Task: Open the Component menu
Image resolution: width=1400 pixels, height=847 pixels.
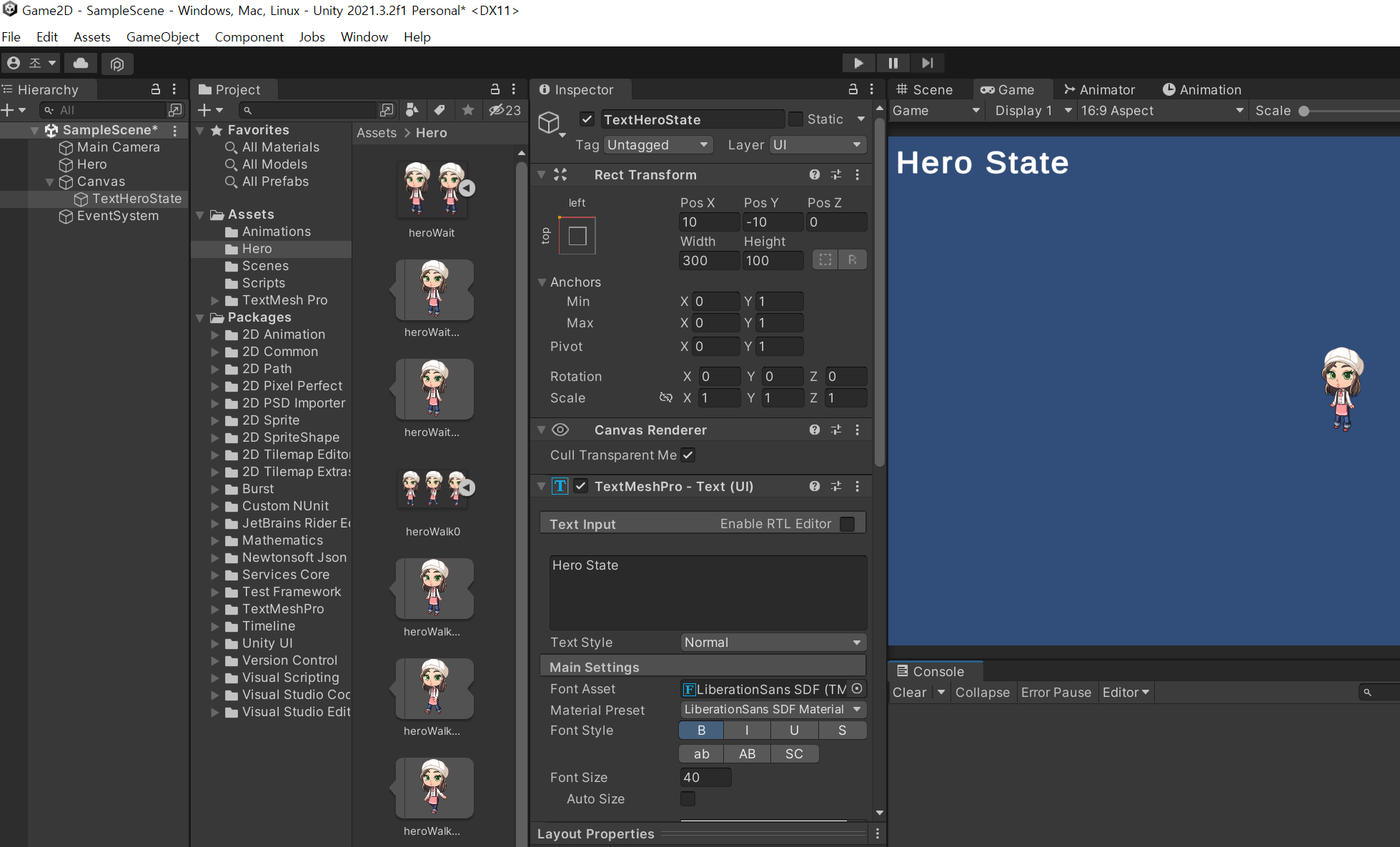Action: 249,37
